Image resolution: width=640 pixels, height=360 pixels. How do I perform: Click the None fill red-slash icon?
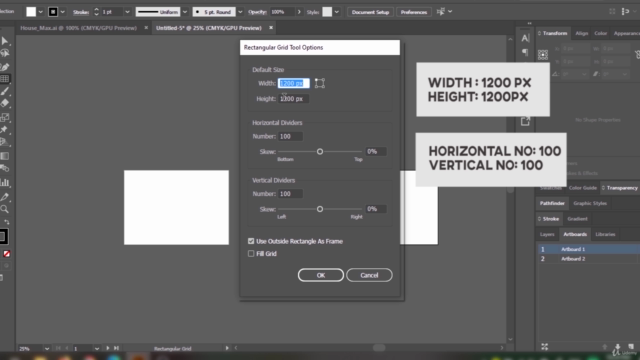tap(7, 254)
